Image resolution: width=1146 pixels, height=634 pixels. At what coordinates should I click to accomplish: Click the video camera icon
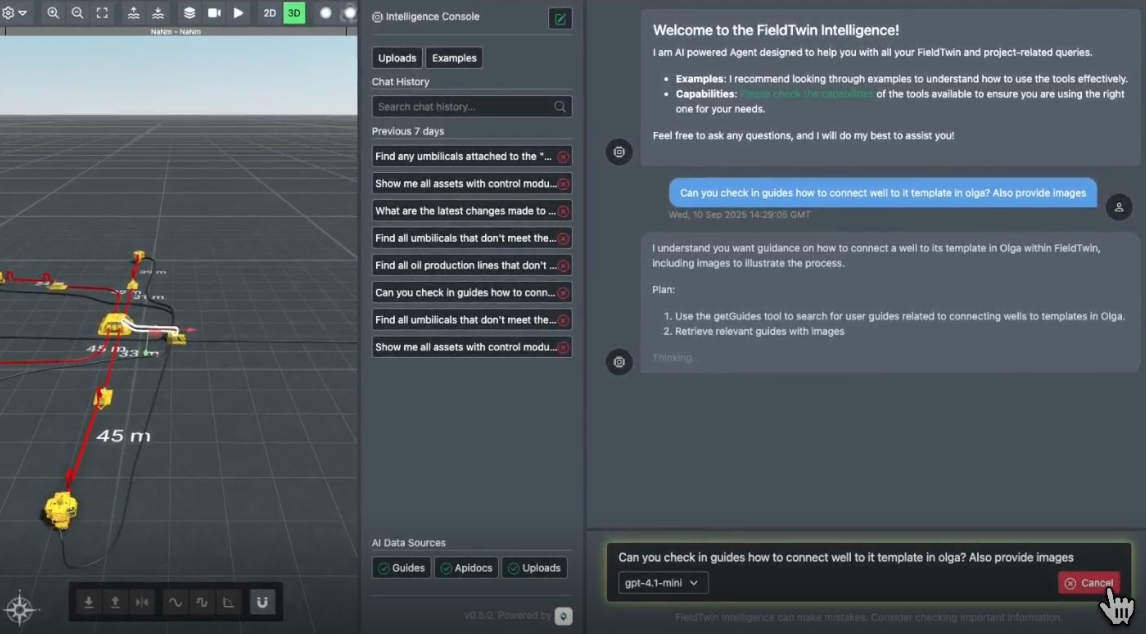tap(214, 13)
